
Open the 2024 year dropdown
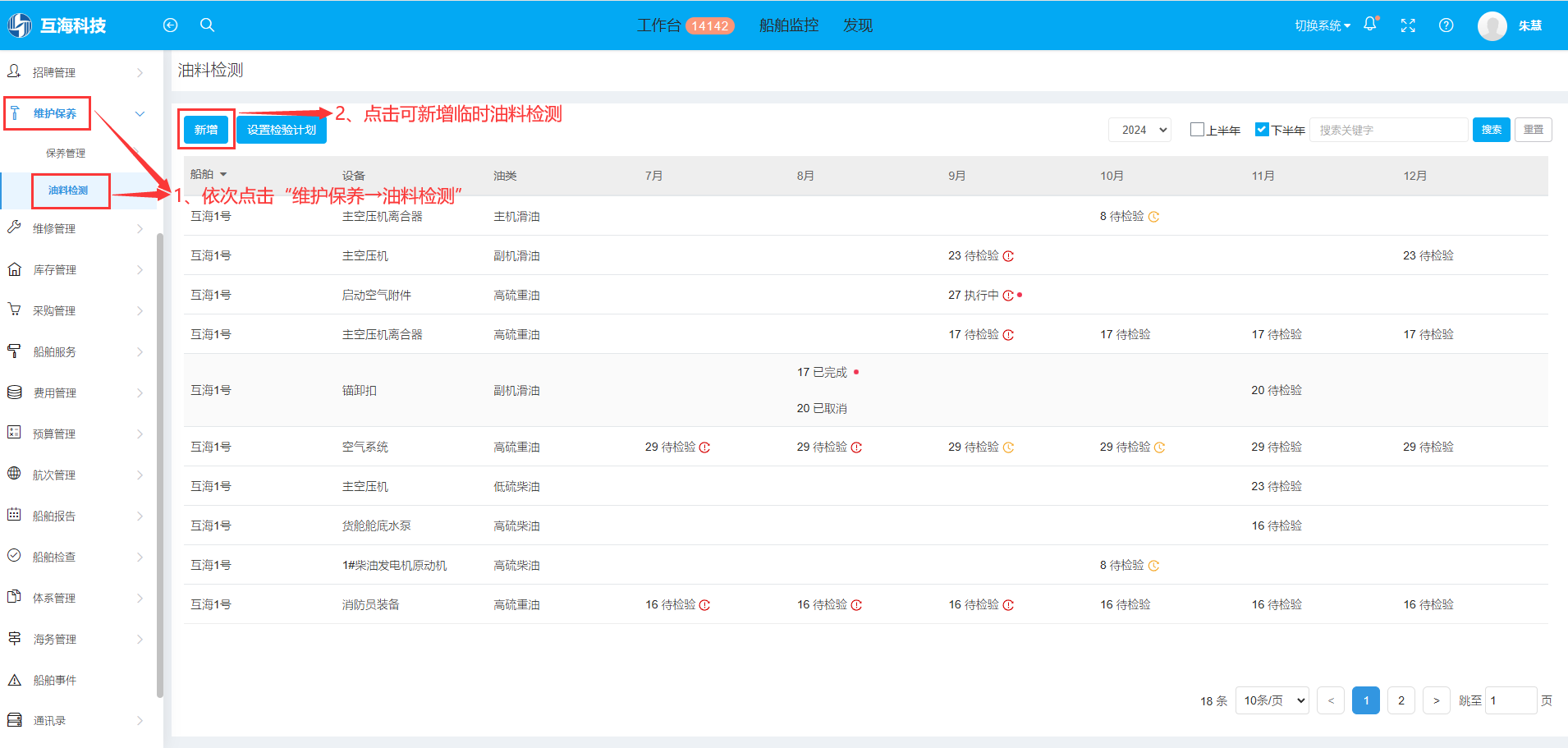pos(1139,130)
